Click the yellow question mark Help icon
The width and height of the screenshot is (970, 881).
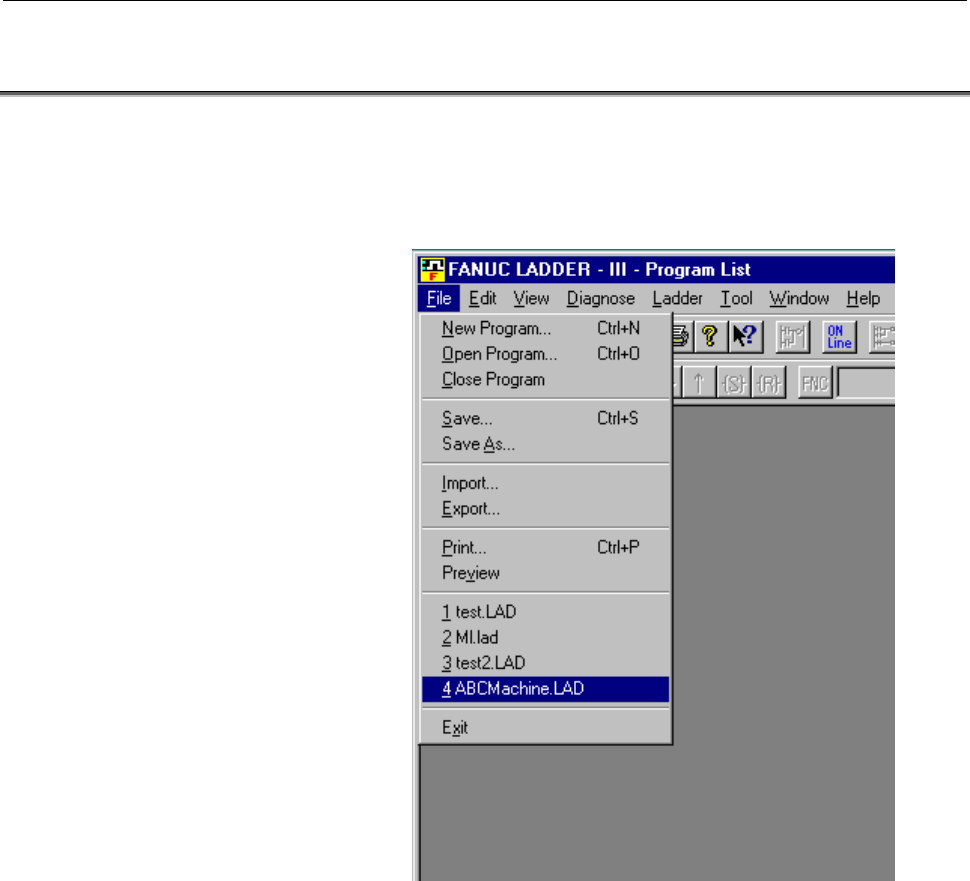point(710,337)
